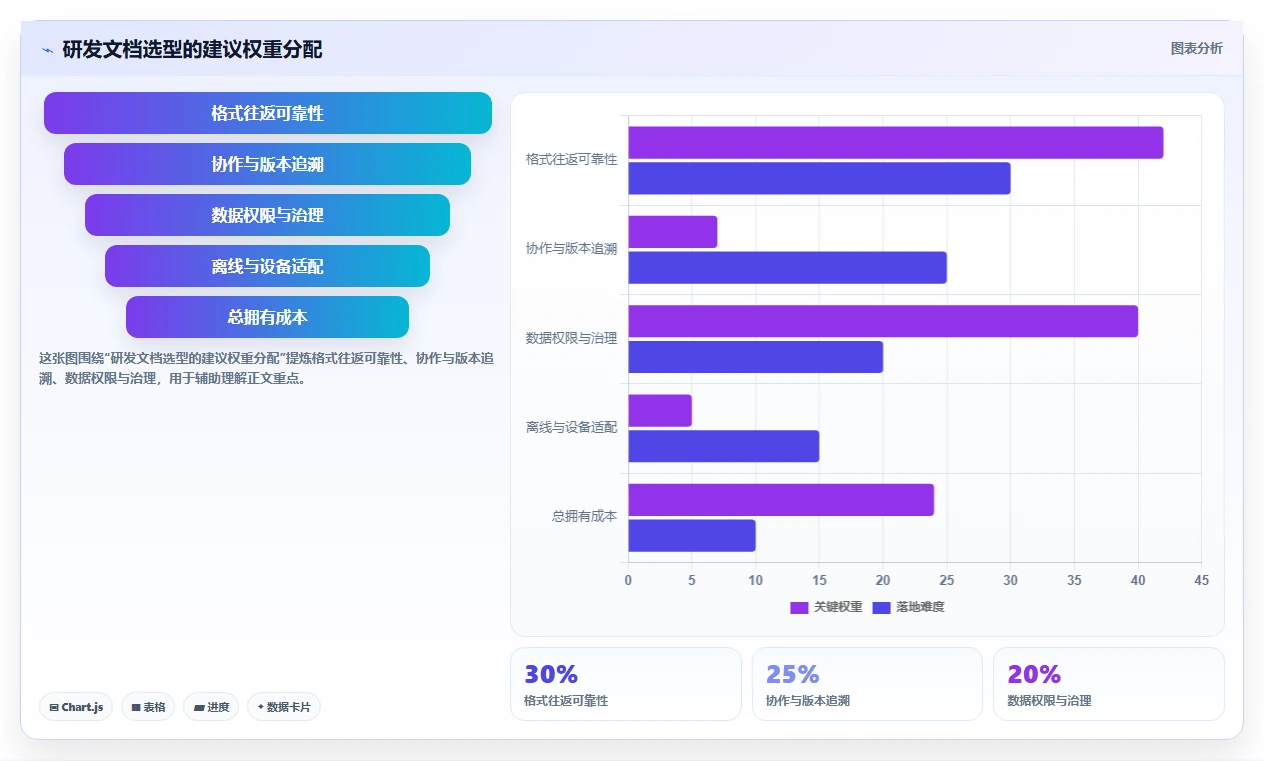Screen dimensions: 1264x761
Task: Open the 30% 格式往返可靠性 data card
Action: coord(626,684)
